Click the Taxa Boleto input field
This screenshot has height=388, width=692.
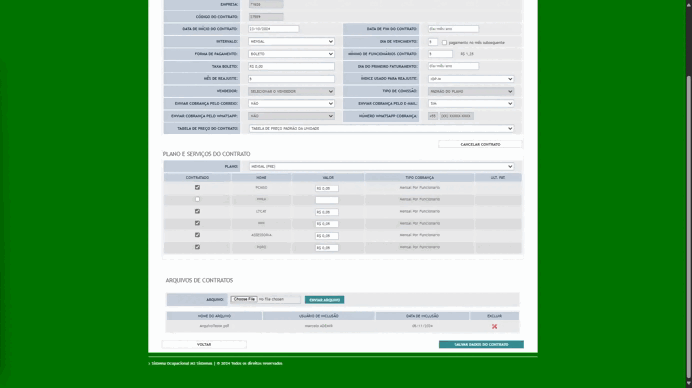coord(291,66)
